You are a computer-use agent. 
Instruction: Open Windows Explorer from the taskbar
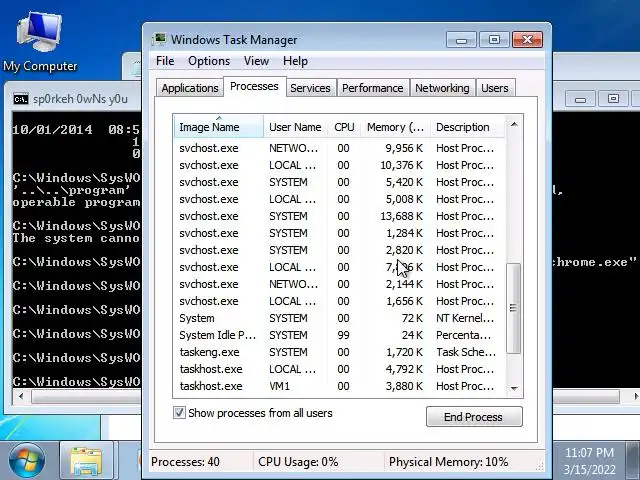[86, 461]
